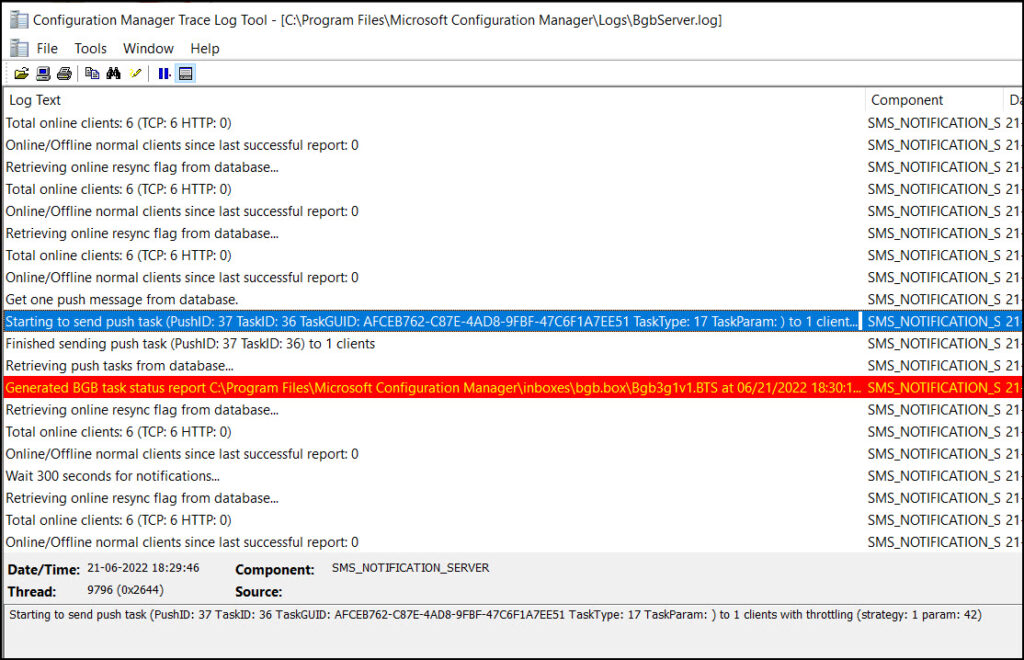Open the Window menu

pos(148,48)
